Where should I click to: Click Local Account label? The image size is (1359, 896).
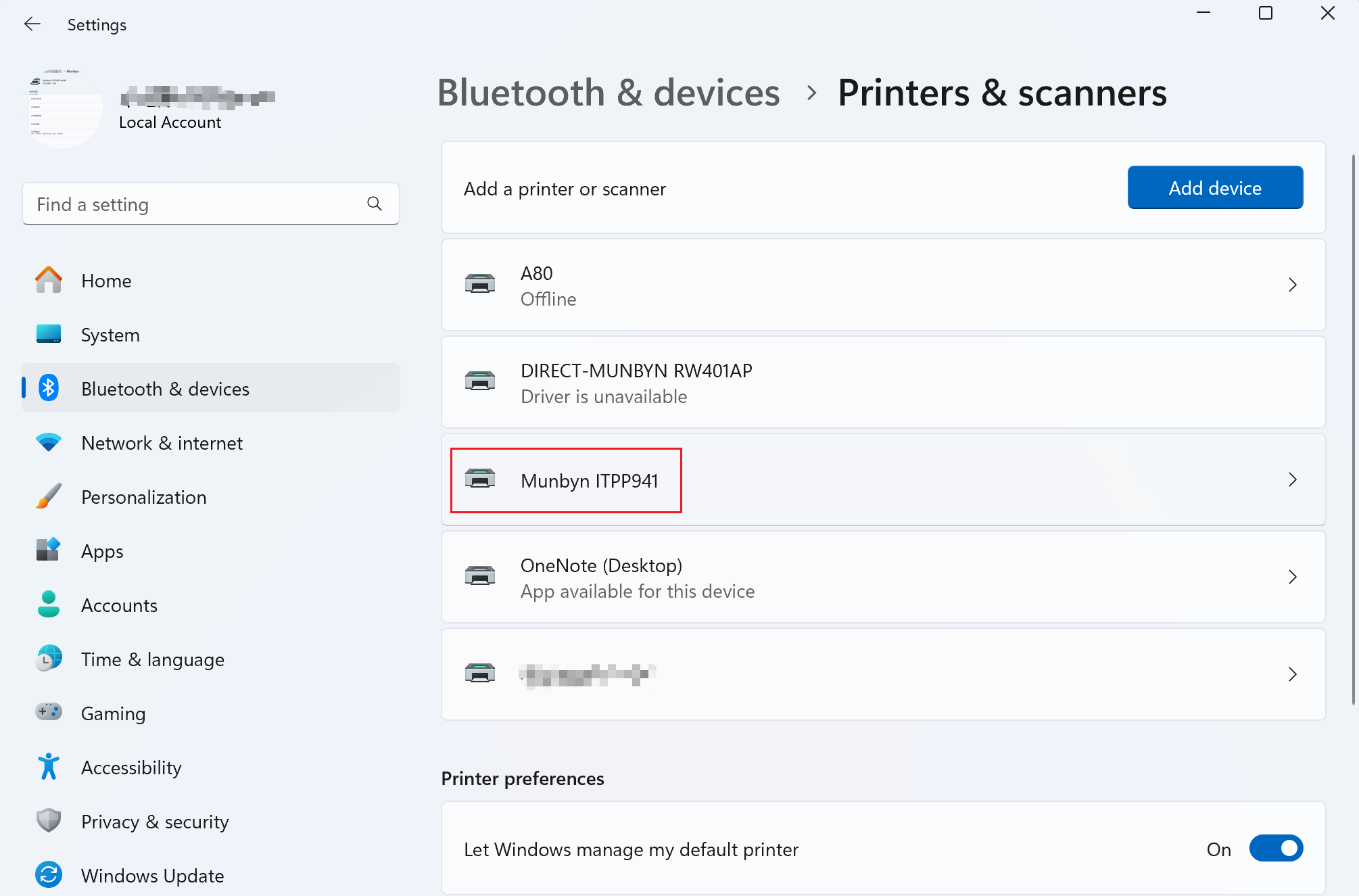pos(170,122)
